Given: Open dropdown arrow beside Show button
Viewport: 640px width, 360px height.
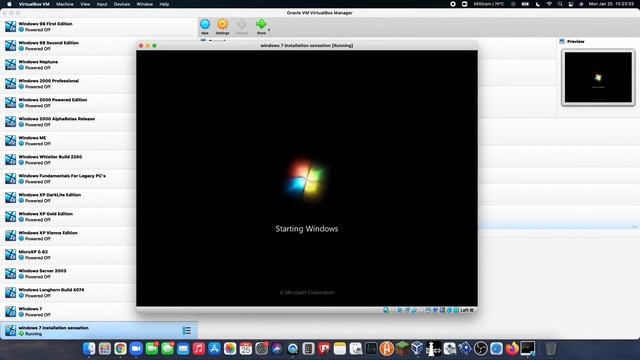Looking at the screenshot, I should [x=269, y=30].
